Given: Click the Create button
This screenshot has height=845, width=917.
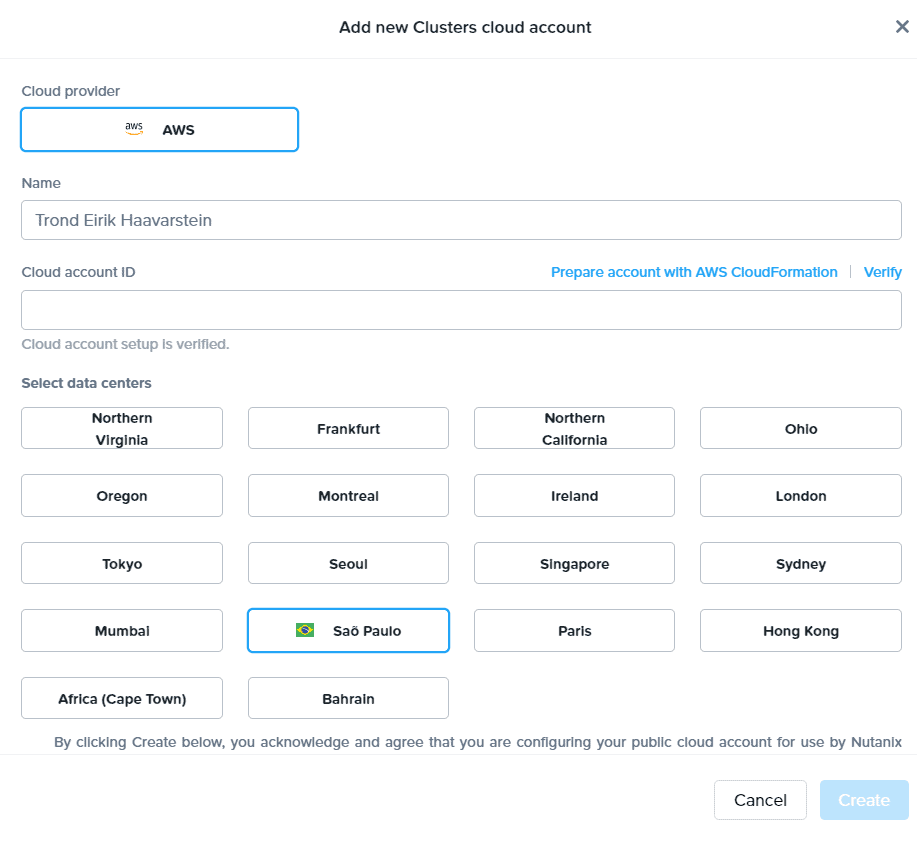Looking at the screenshot, I should [x=864, y=799].
